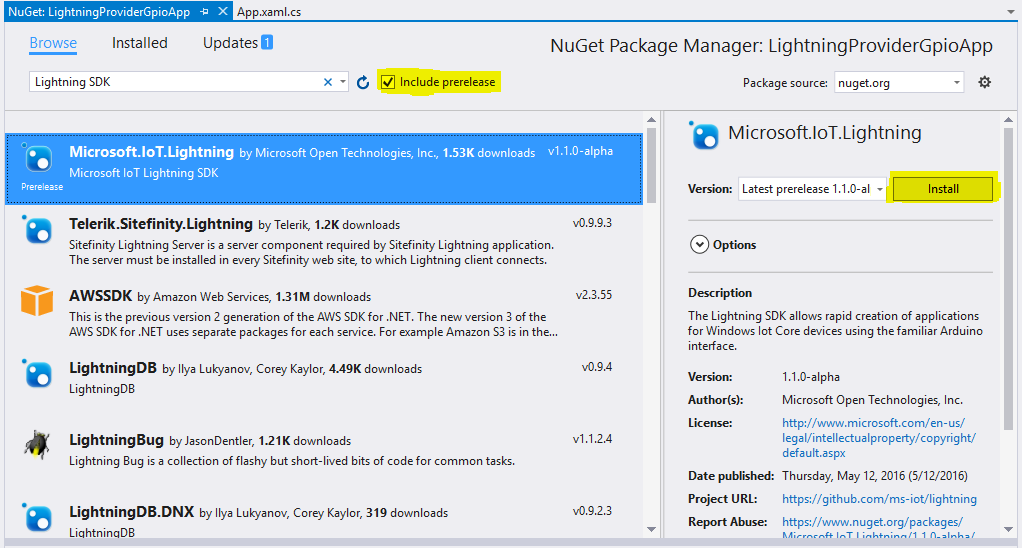Switch to the Updates tab
This screenshot has width=1022, height=548.
point(231,43)
